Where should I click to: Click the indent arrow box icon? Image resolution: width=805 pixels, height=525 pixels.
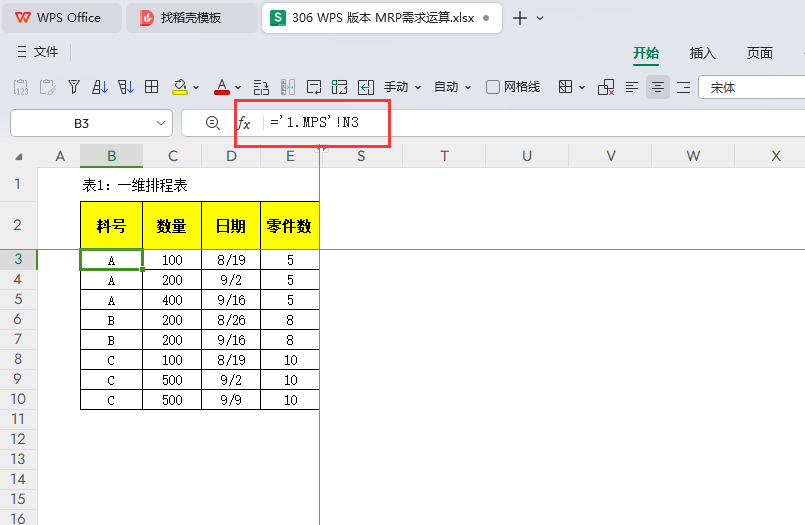coord(366,87)
